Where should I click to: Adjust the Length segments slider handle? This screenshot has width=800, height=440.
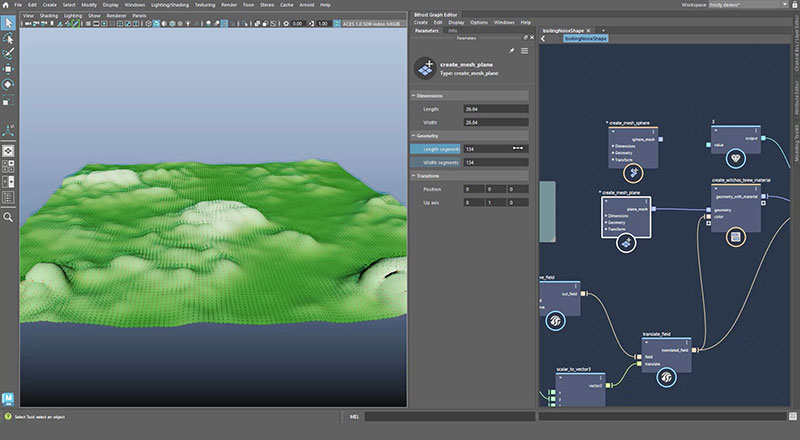tap(517, 149)
